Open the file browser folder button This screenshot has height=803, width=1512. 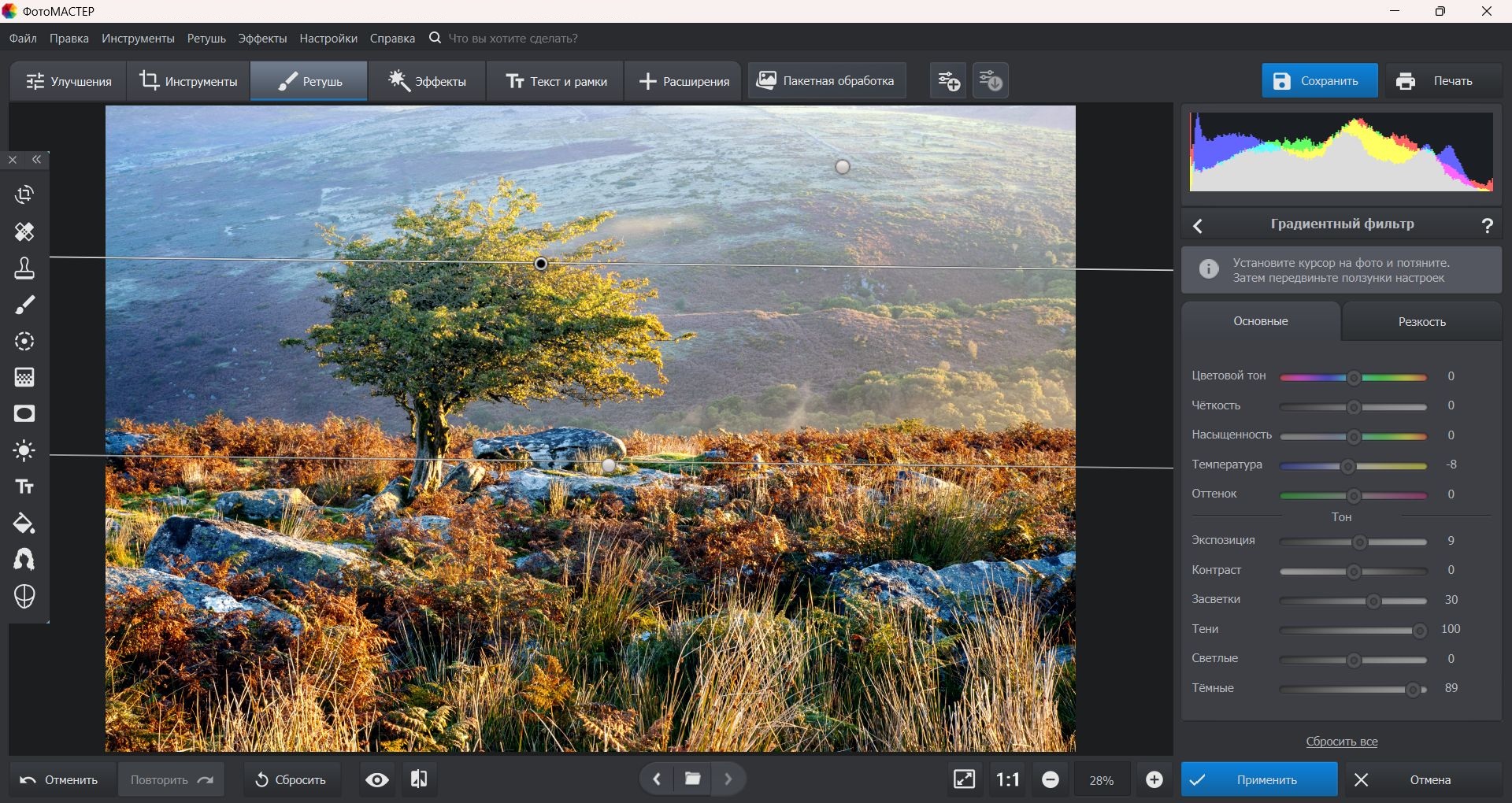point(692,779)
